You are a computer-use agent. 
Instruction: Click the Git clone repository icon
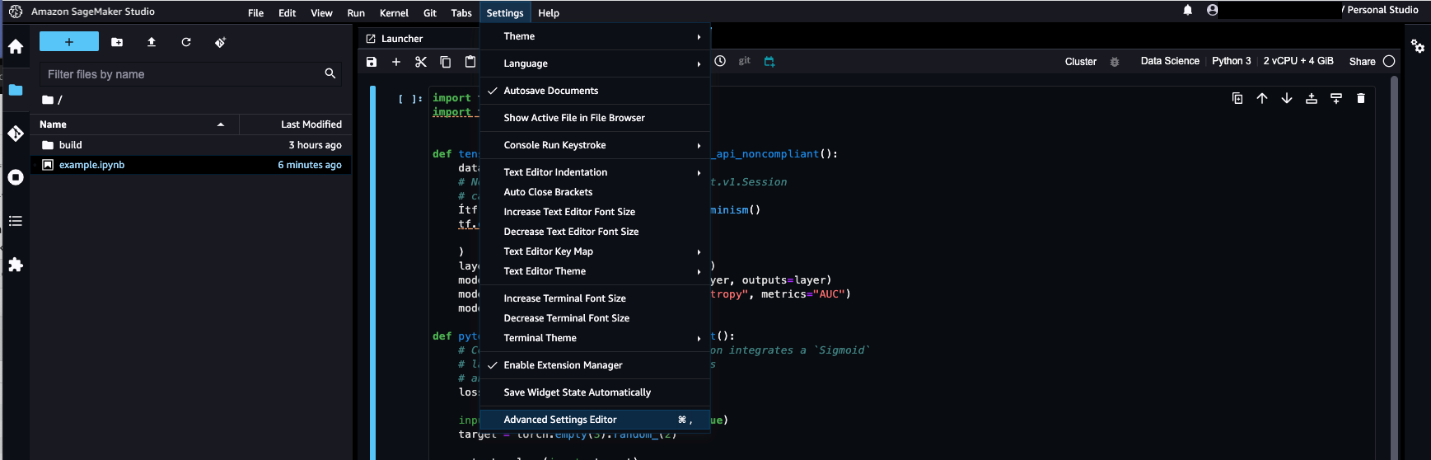pyautogui.click(x=220, y=42)
